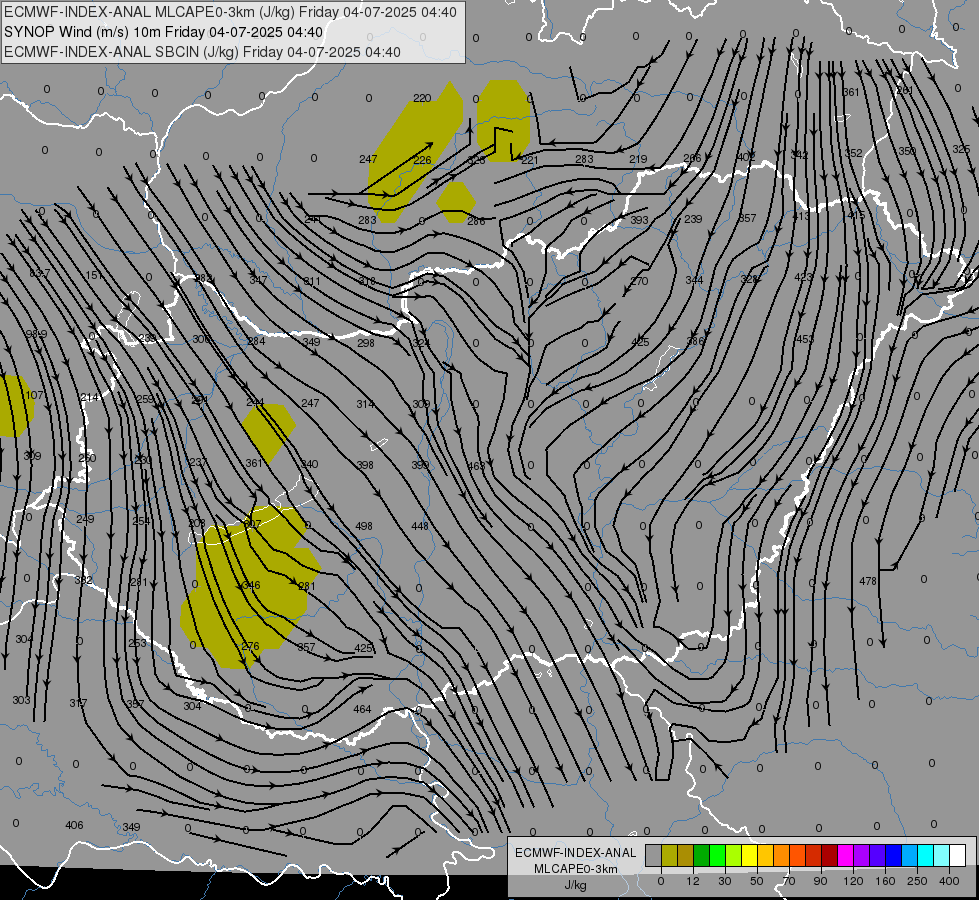The image size is (979, 900).
Task: Click the map value 393
Action: point(639,220)
